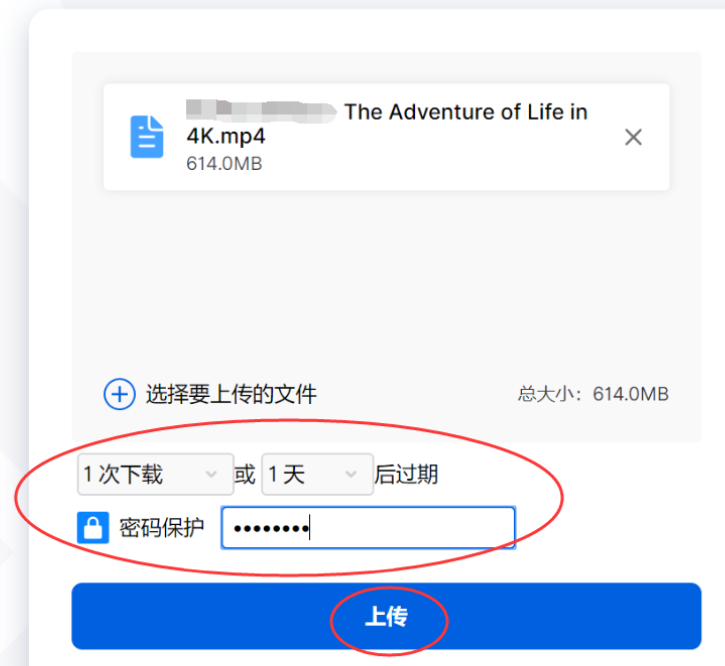Open the 1 次下载 download limit dropdown

155,475
